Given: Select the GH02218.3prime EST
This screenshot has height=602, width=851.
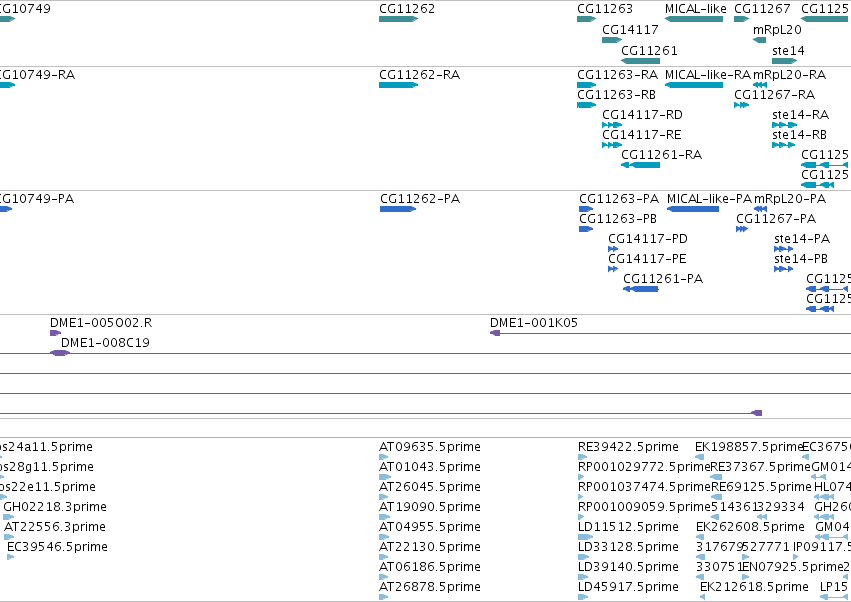Looking at the screenshot, I should pyautogui.click(x=55, y=507).
